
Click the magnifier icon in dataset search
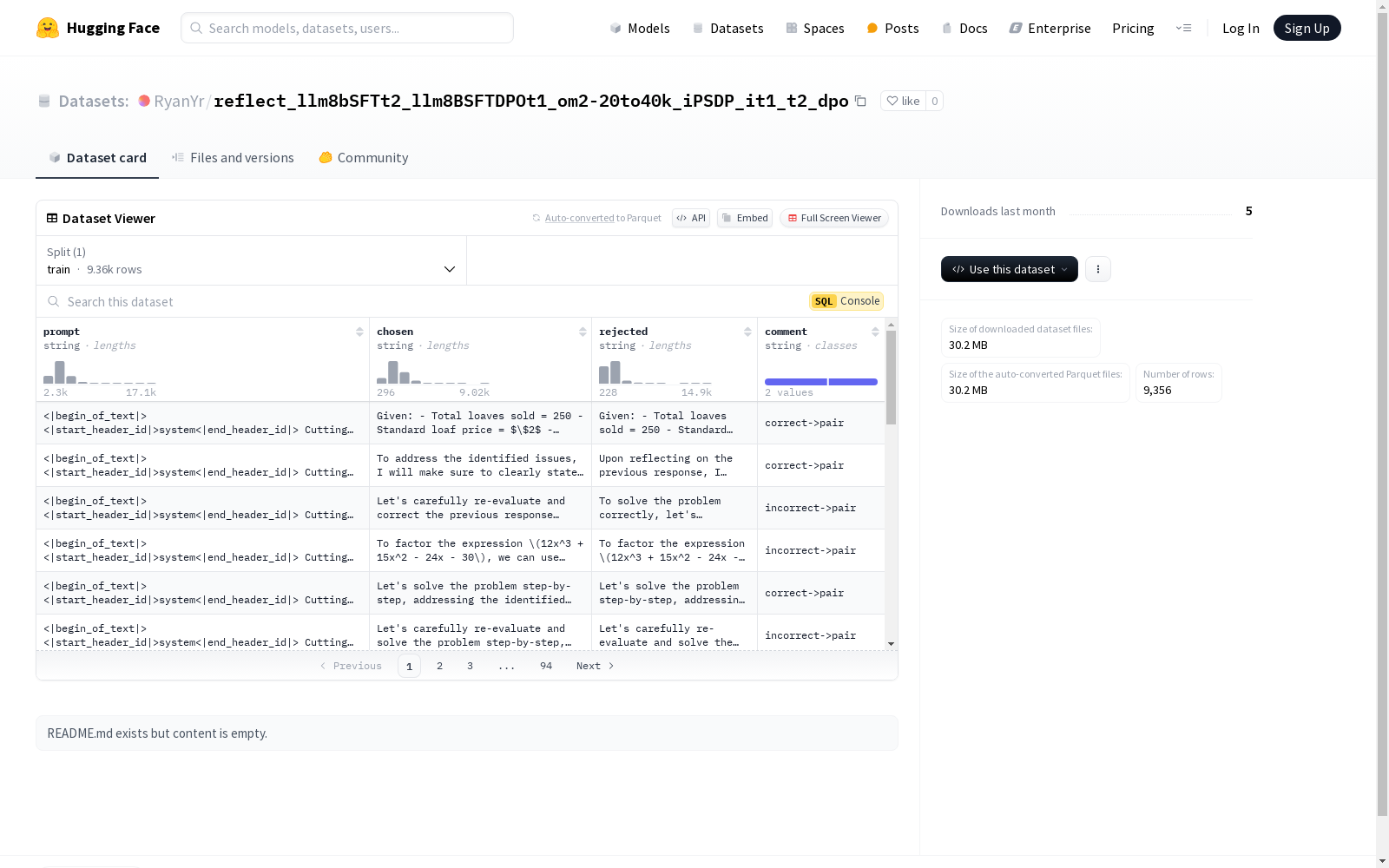pos(54,301)
